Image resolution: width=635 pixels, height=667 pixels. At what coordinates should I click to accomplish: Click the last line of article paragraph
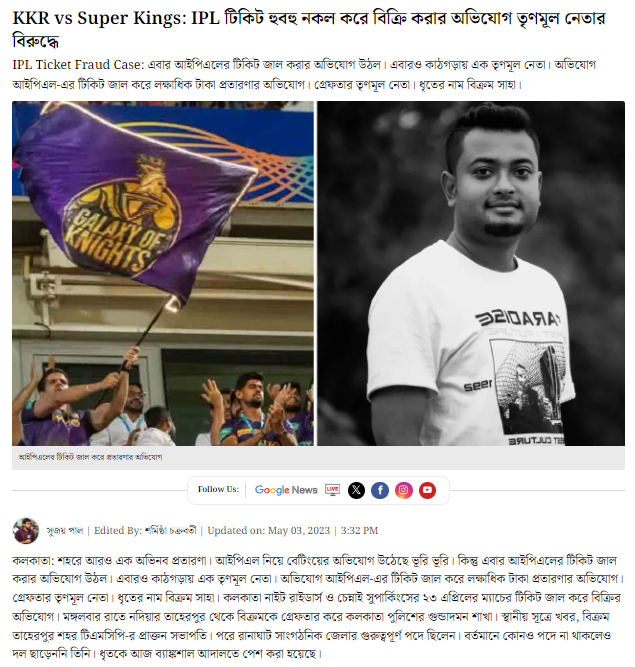click(x=168, y=653)
